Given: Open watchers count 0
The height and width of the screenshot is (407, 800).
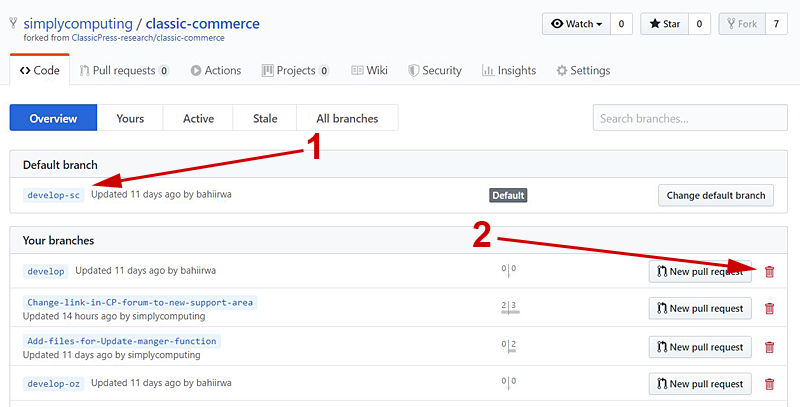Looking at the screenshot, I should 621,24.
